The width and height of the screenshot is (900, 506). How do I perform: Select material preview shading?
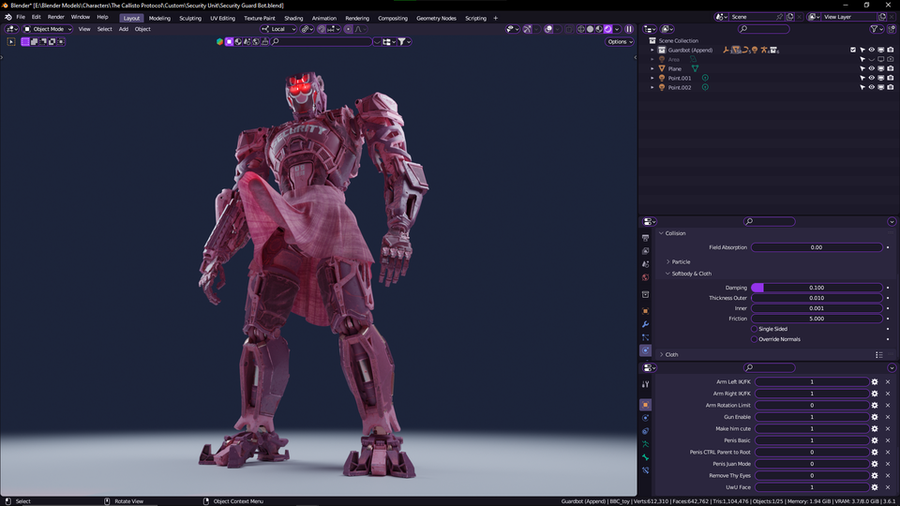(599, 29)
